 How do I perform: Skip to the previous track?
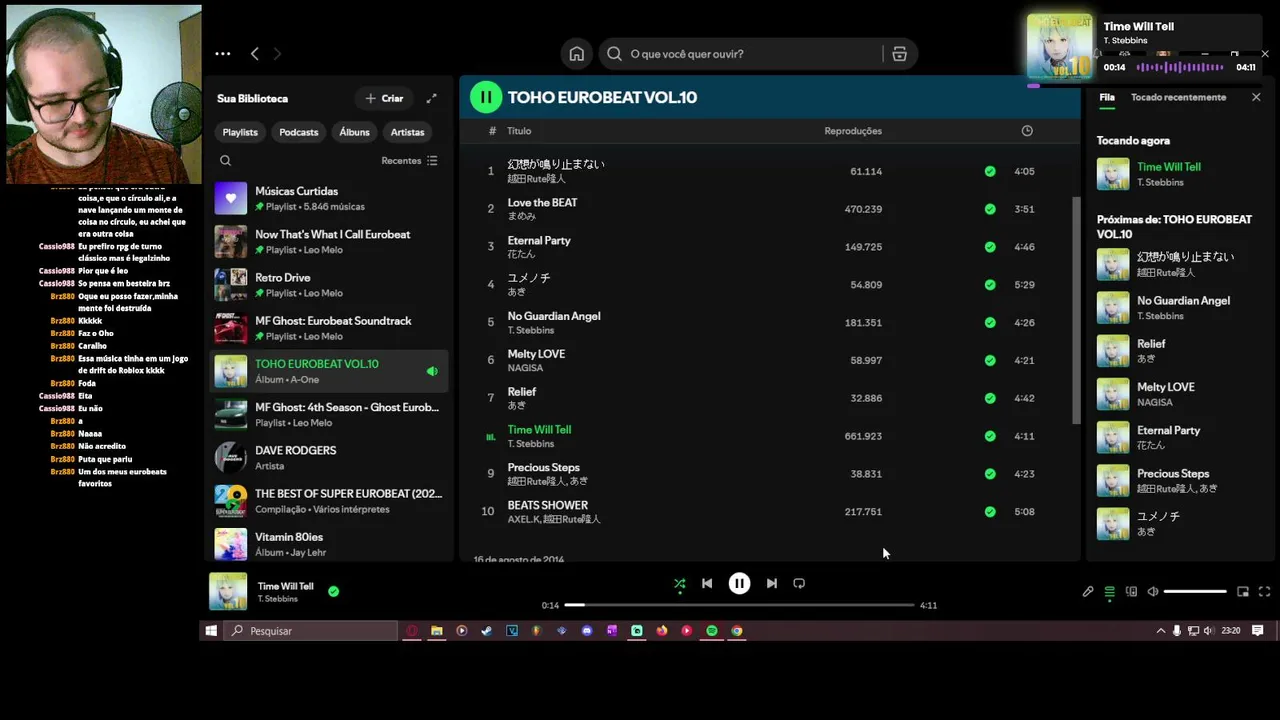click(x=707, y=584)
